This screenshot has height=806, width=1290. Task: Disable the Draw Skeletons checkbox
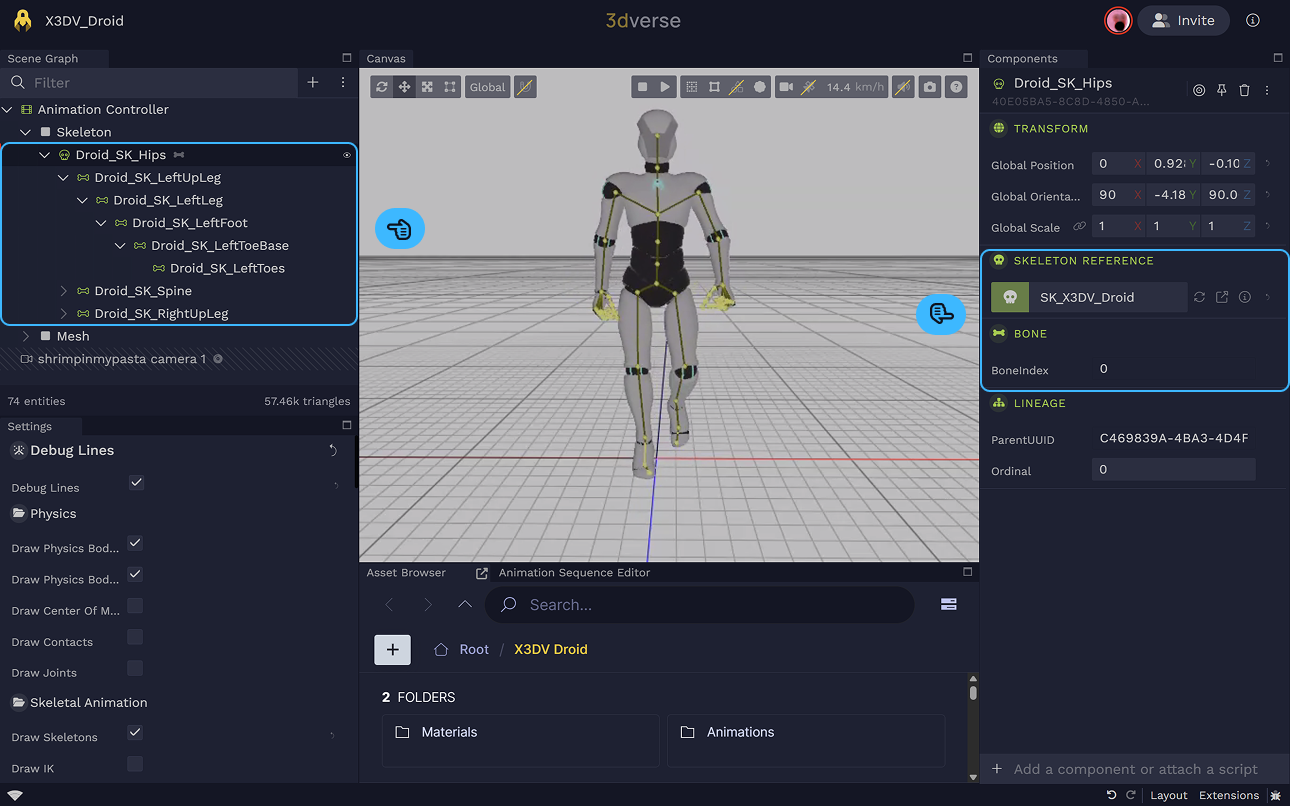click(135, 733)
